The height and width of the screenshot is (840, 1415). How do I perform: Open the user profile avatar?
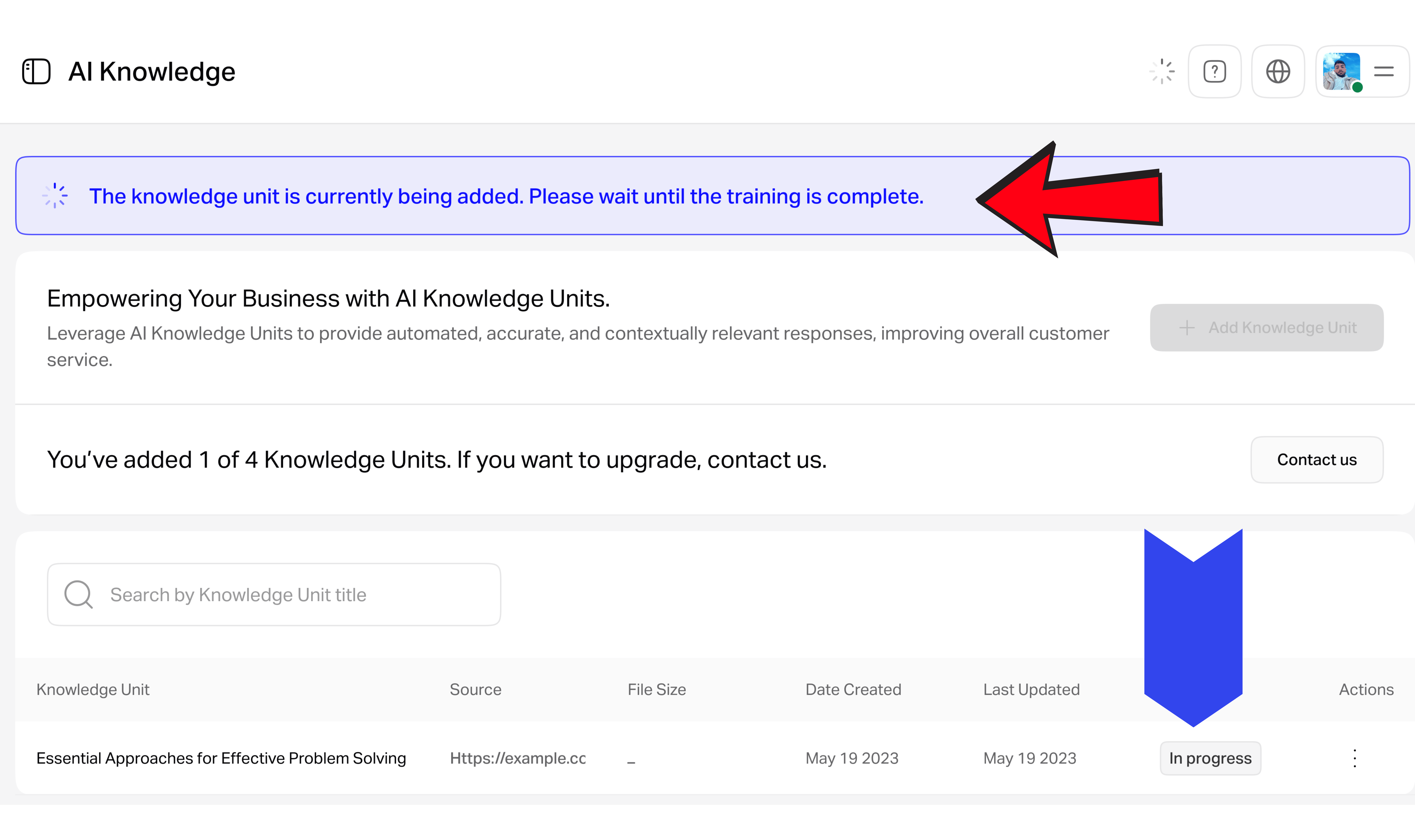[x=1341, y=72]
